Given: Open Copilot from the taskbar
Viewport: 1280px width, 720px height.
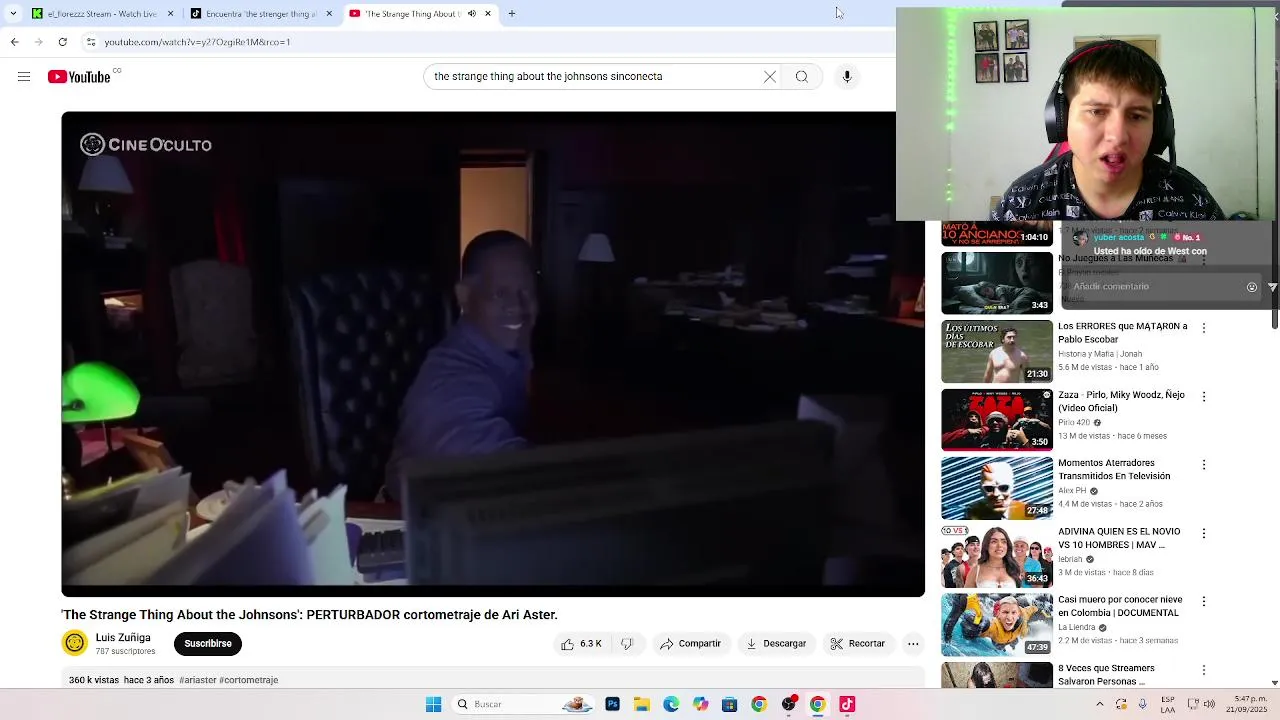Looking at the screenshot, I should tap(700, 705).
